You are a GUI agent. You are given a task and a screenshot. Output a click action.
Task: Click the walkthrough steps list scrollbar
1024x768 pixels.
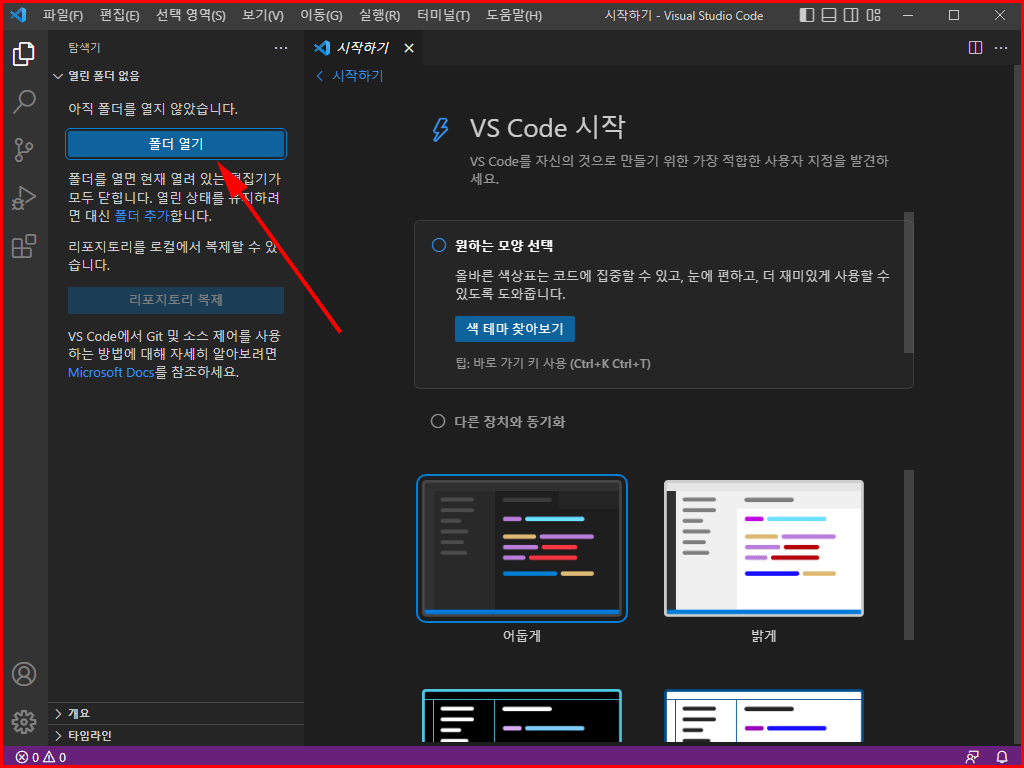tap(908, 282)
